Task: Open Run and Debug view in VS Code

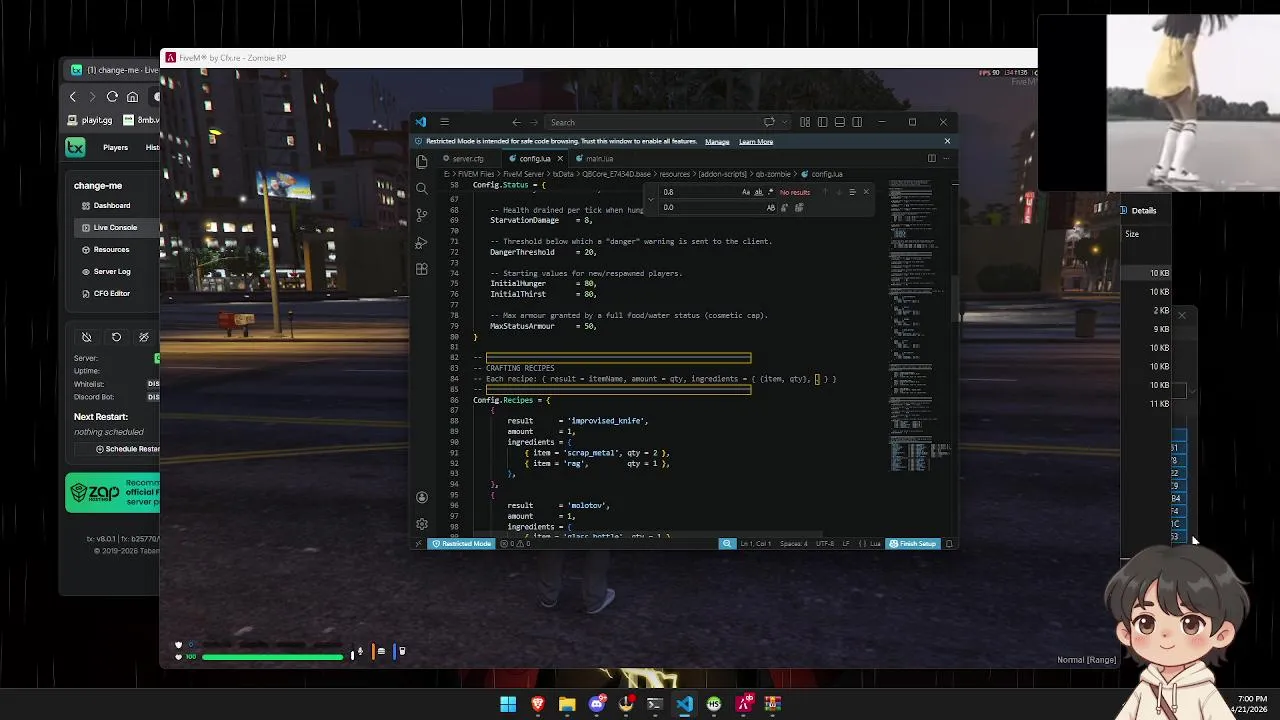Action: pyautogui.click(x=421, y=242)
